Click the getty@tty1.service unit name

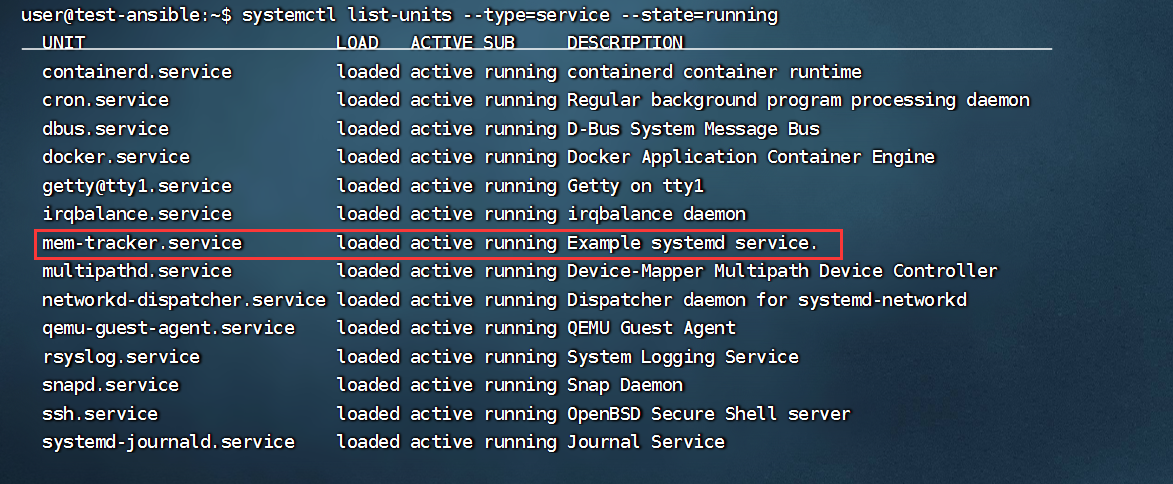(137, 186)
